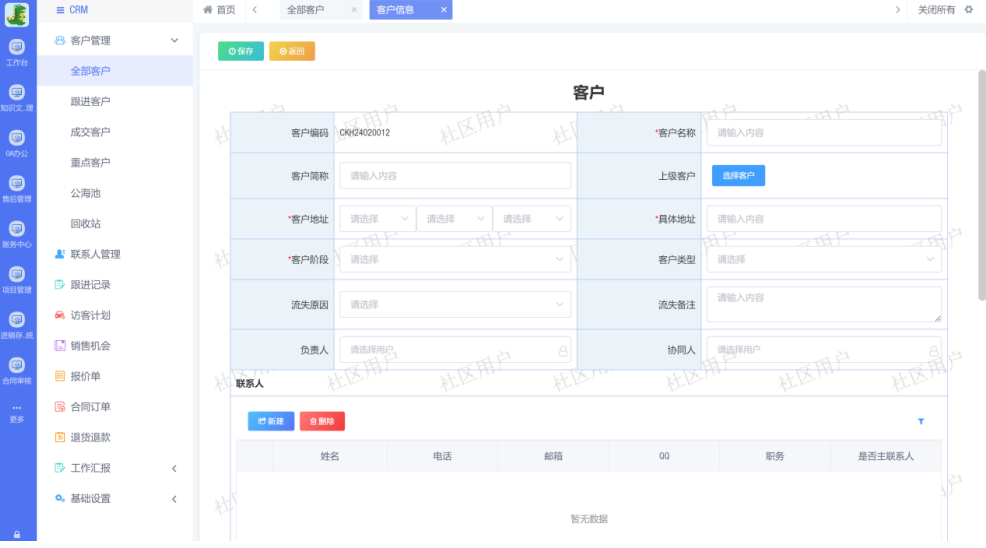986x548 pixels.
Task: Click the red 删除 button
Action: point(322,421)
